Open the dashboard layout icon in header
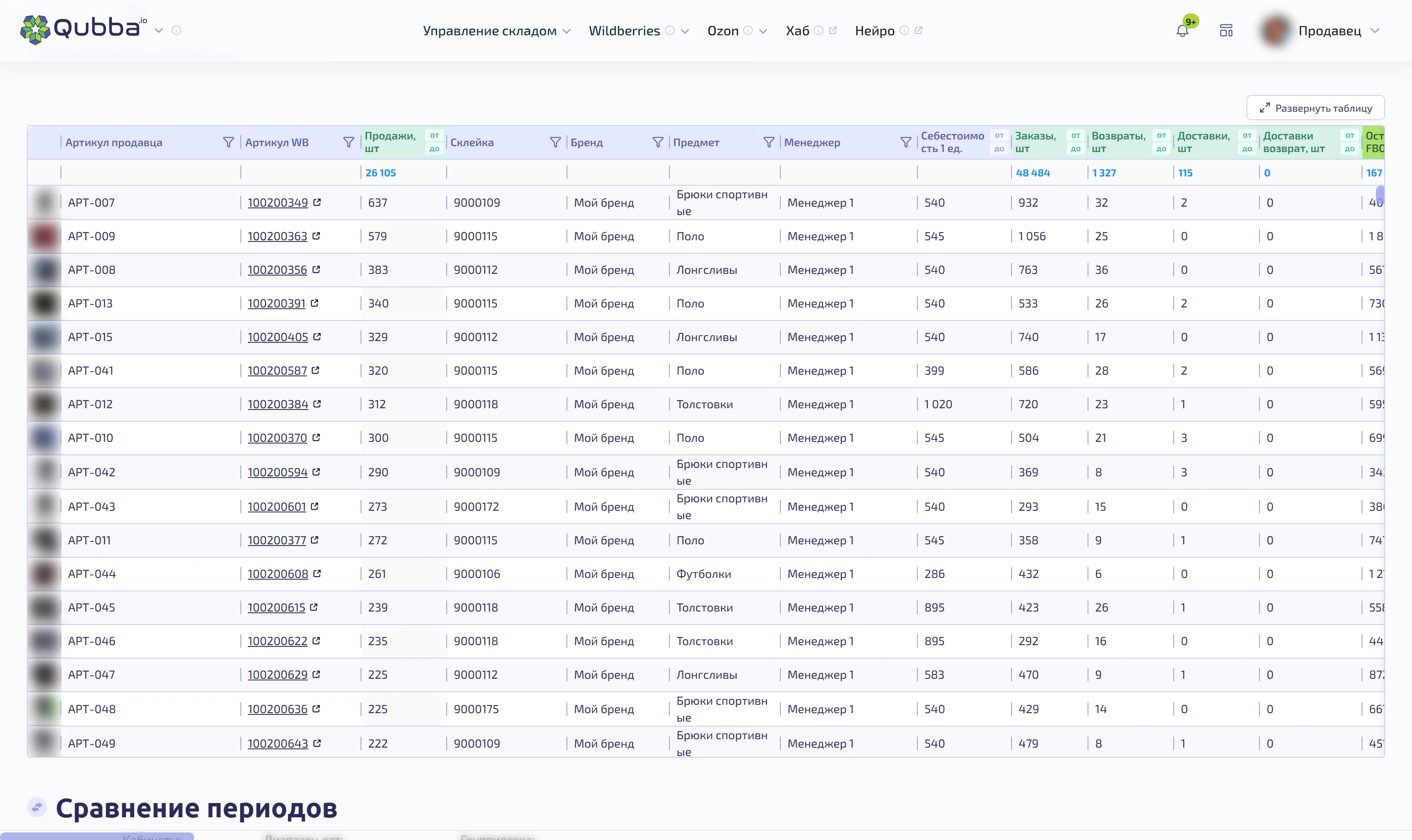 tap(1226, 31)
